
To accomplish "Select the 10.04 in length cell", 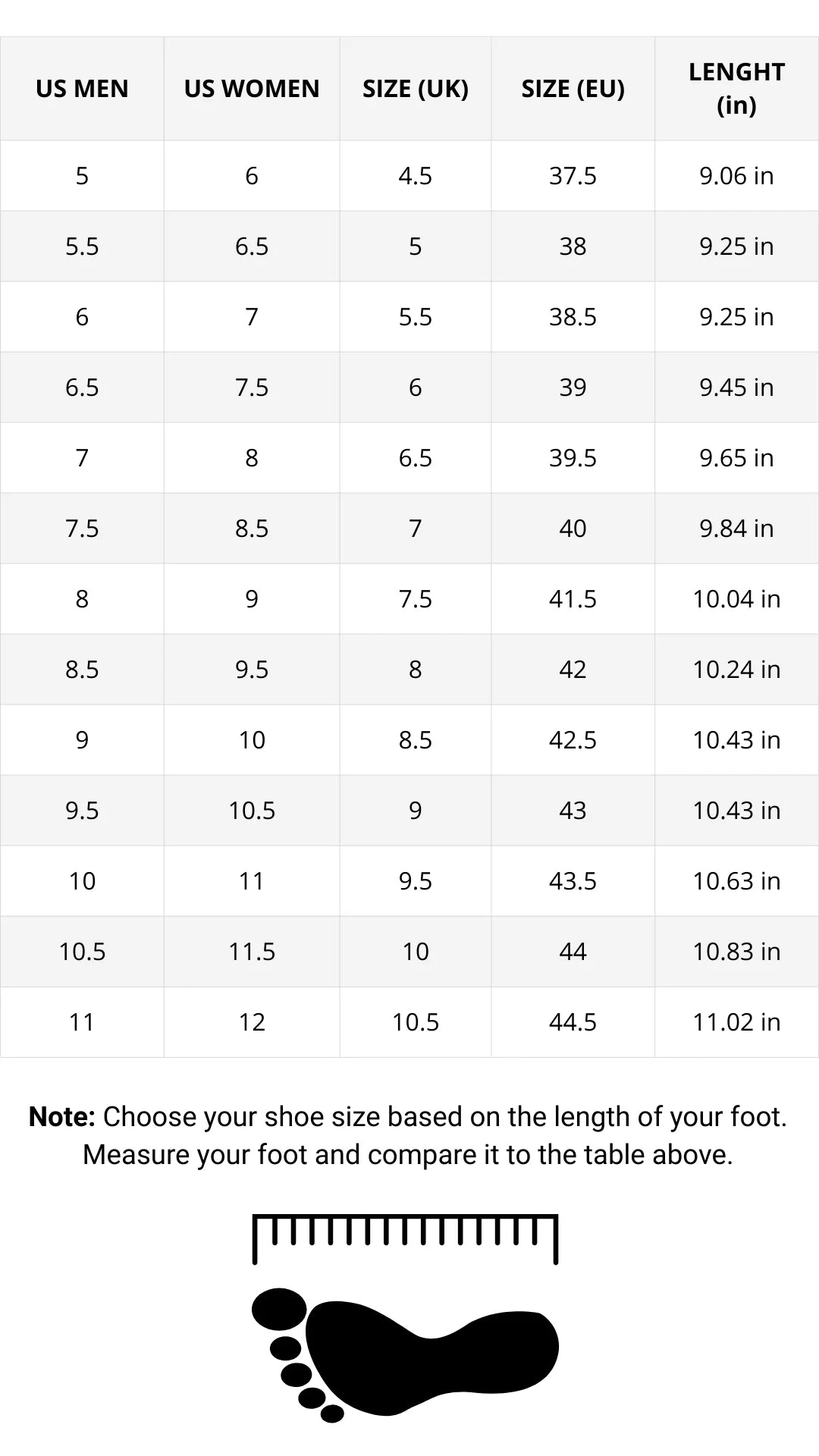I will [x=736, y=599].
